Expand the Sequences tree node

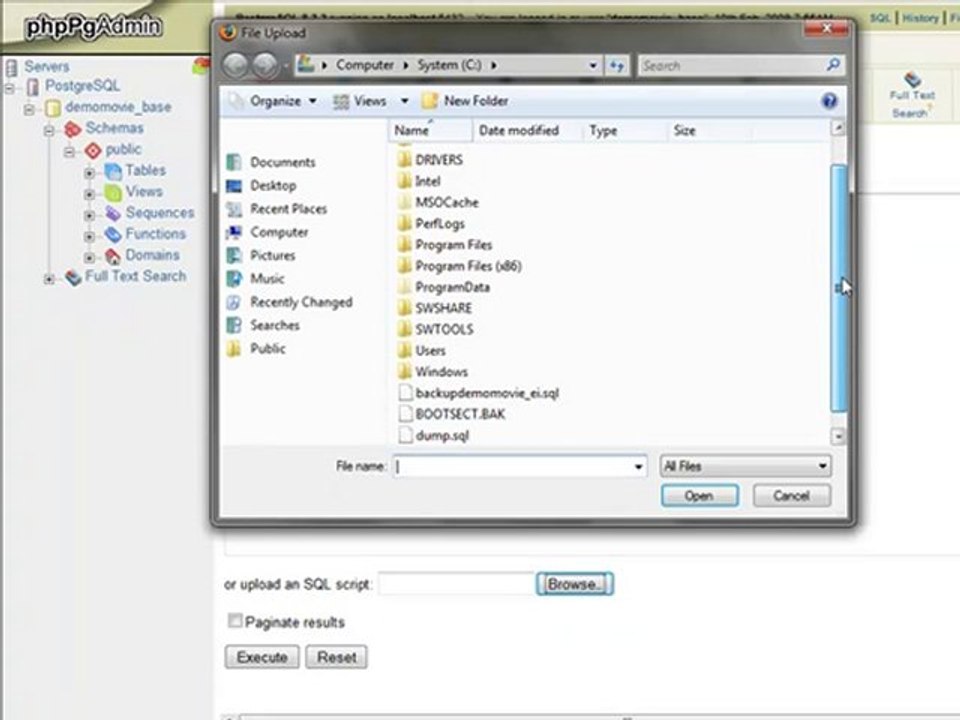tap(89, 216)
